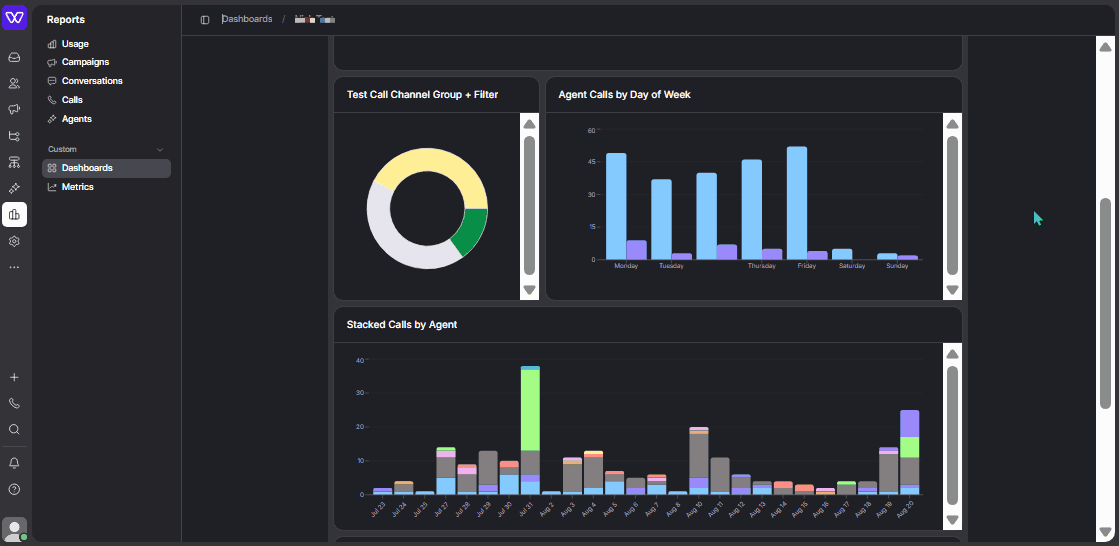
Task: Click the blue Thursday bar
Action: [x=751, y=209]
